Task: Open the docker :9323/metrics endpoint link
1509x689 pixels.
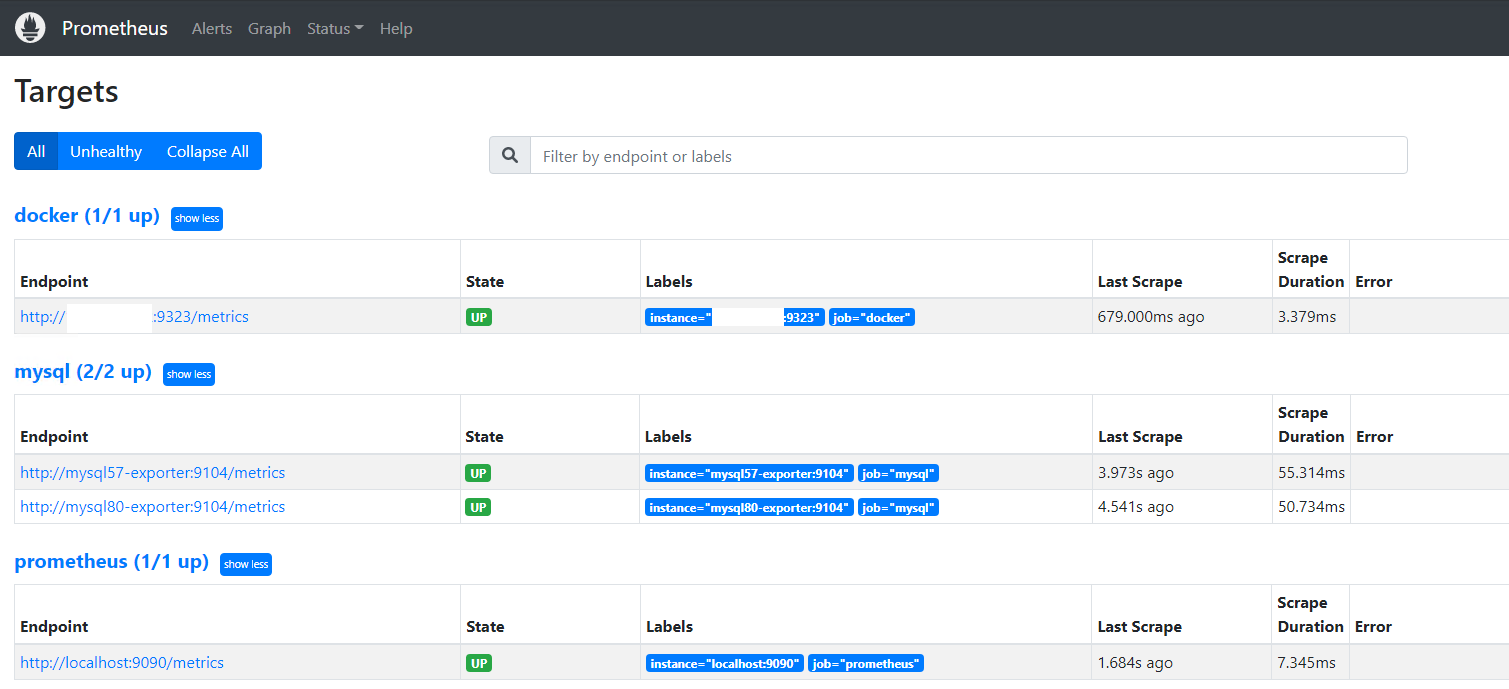Action: 134,316
